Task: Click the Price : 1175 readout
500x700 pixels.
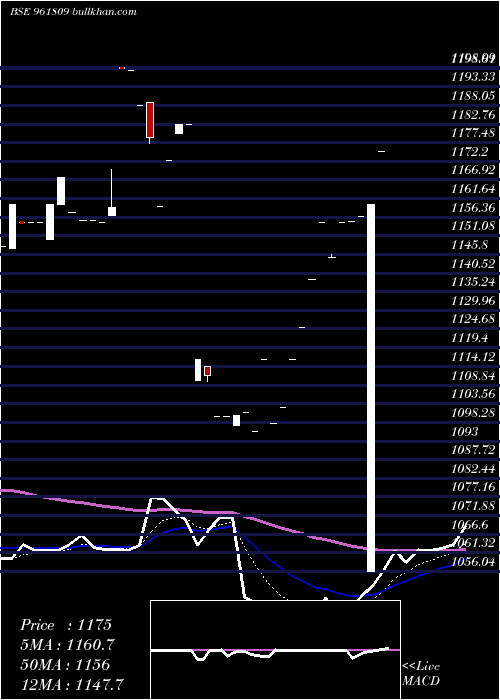Action: [x=66, y=625]
